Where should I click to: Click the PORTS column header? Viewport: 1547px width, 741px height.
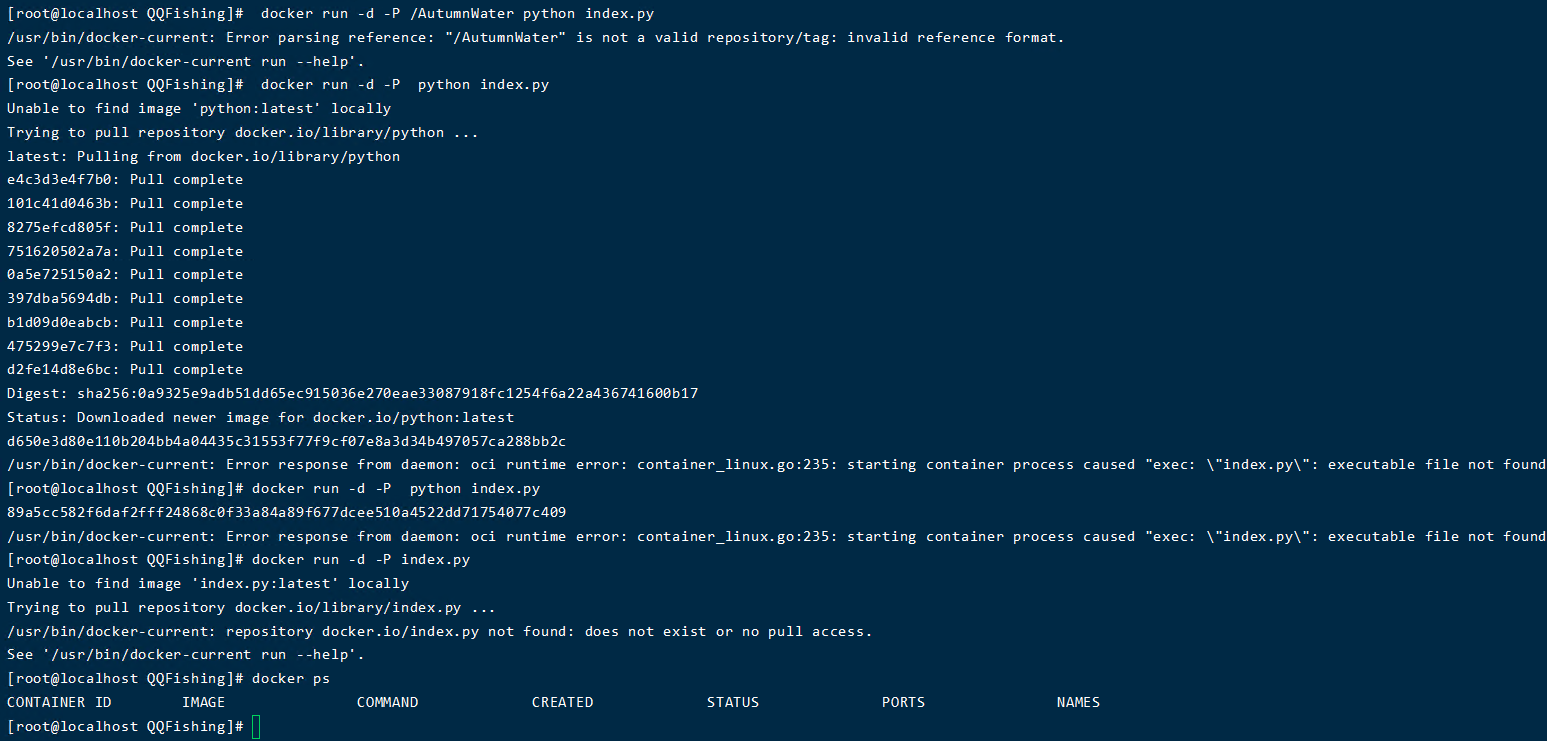tap(903, 702)
